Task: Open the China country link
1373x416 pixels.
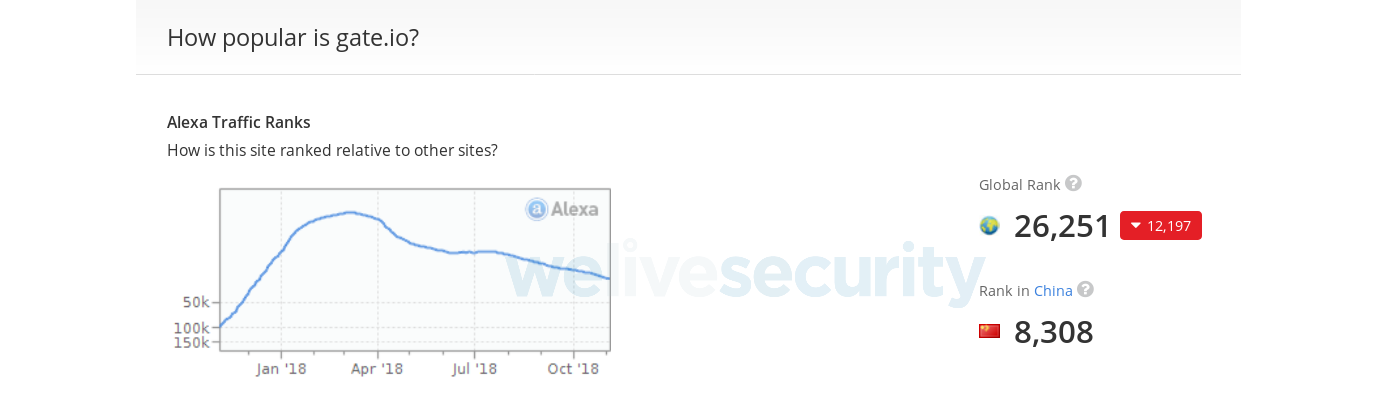Action: 1053,291
